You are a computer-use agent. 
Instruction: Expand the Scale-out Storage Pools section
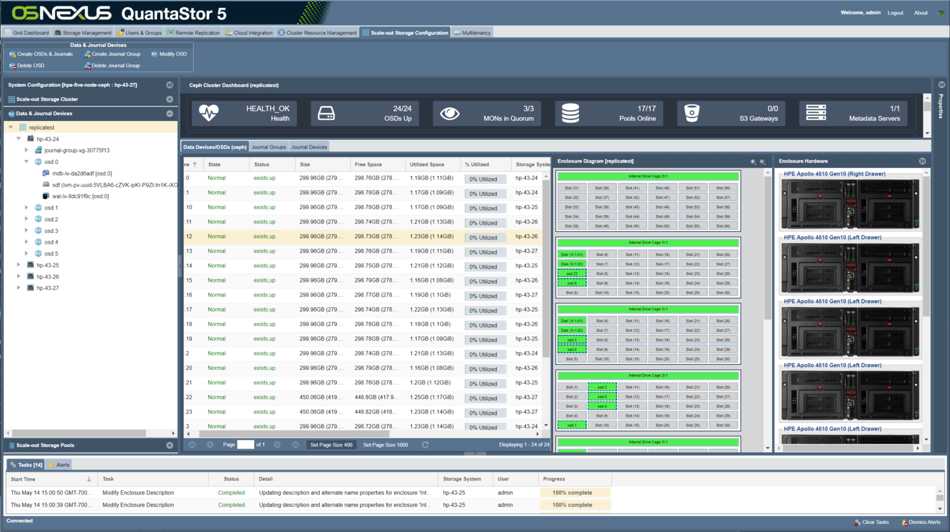click(170, 445)
